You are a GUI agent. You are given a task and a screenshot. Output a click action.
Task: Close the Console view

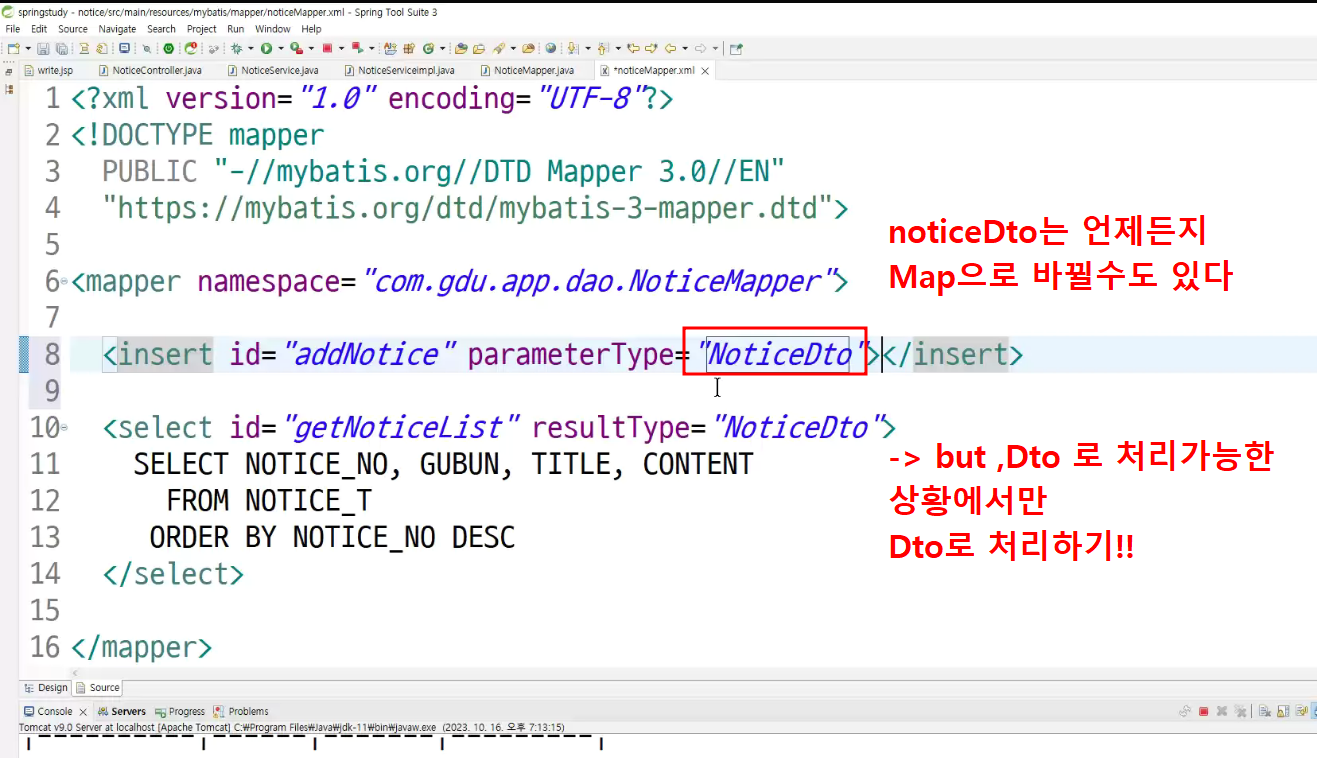[84, 712]
